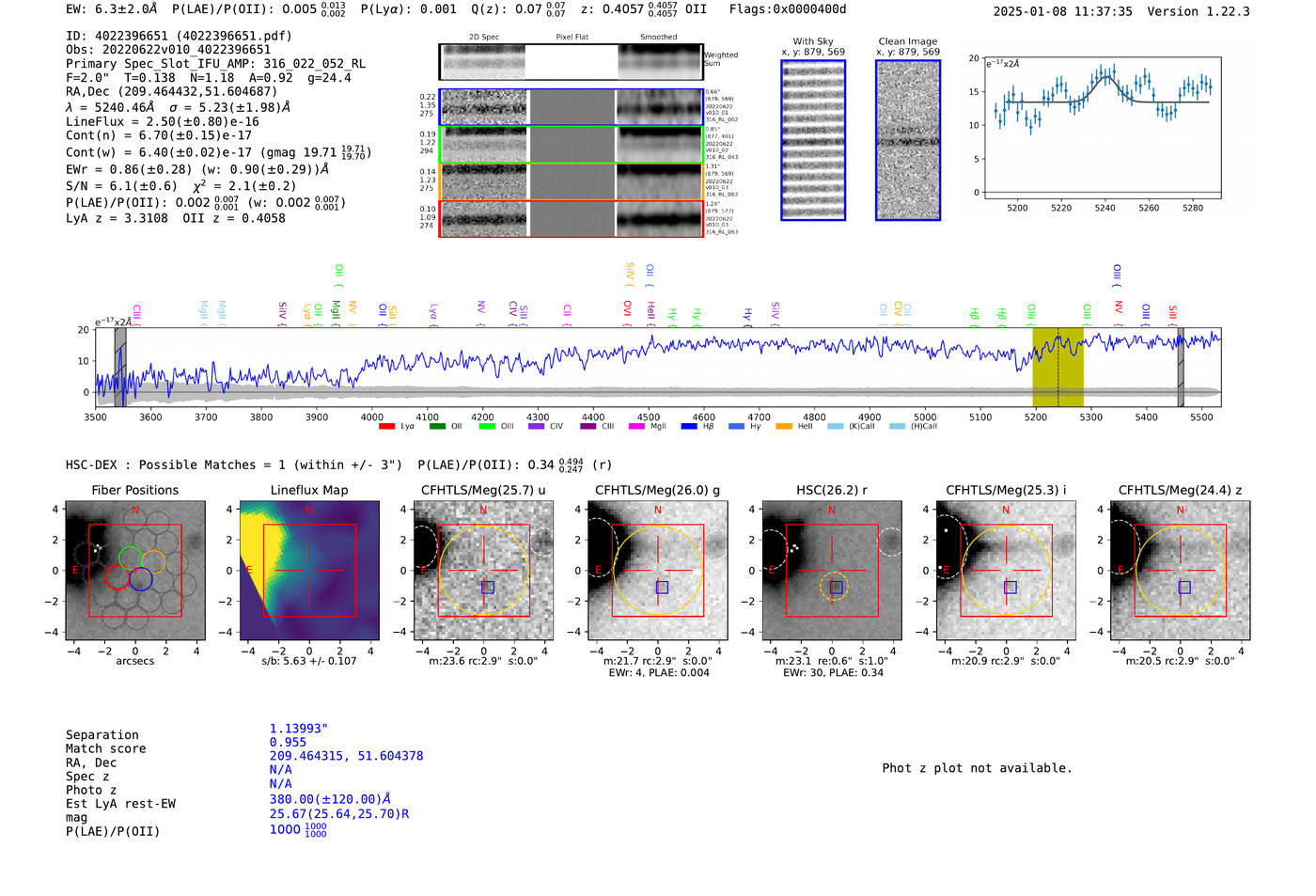Click the emission line fit plot
The width and height of the screenshot is (1316, 896).
coord(1102,128)
